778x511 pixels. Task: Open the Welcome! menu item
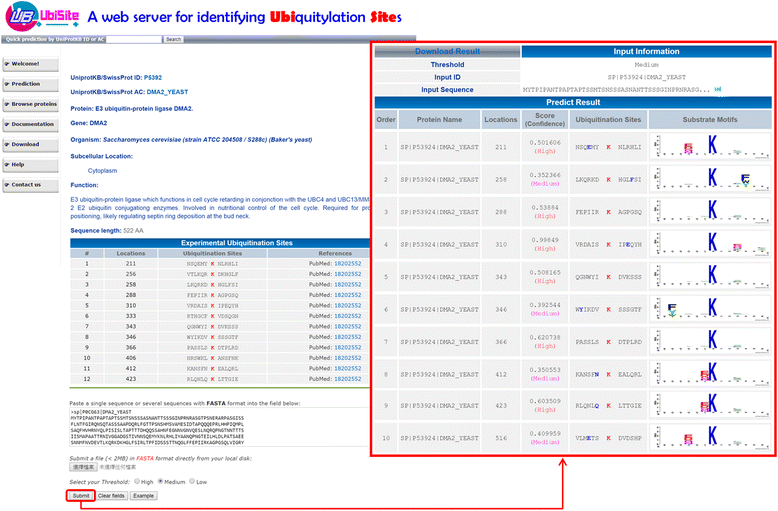coord(30,64)
